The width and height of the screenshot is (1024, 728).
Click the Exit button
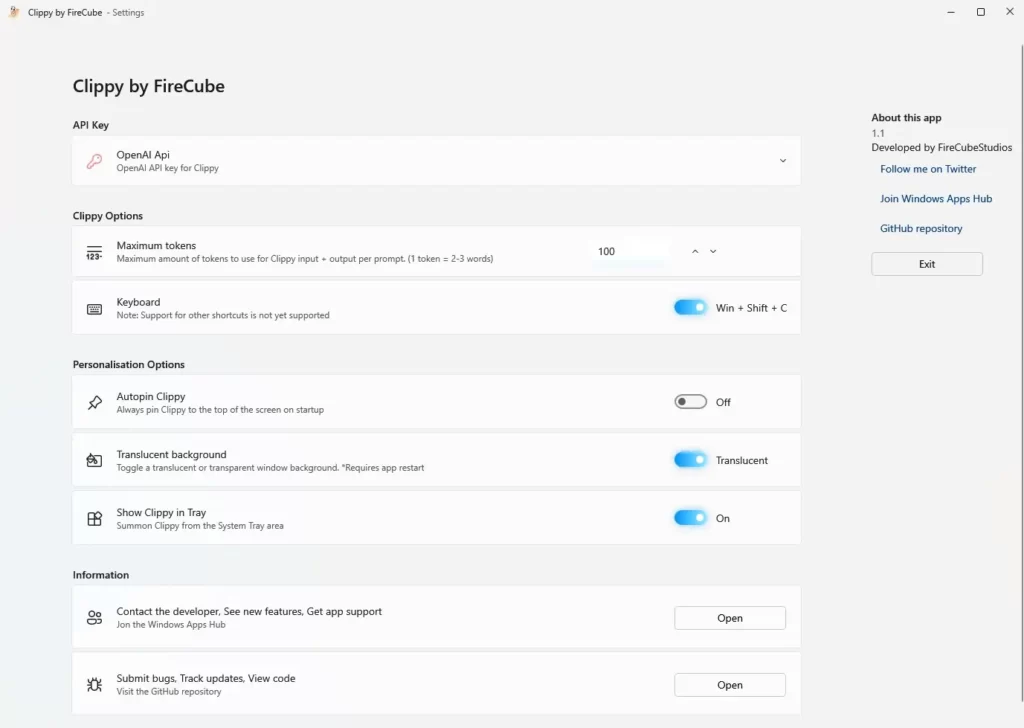tap(926, 263)
